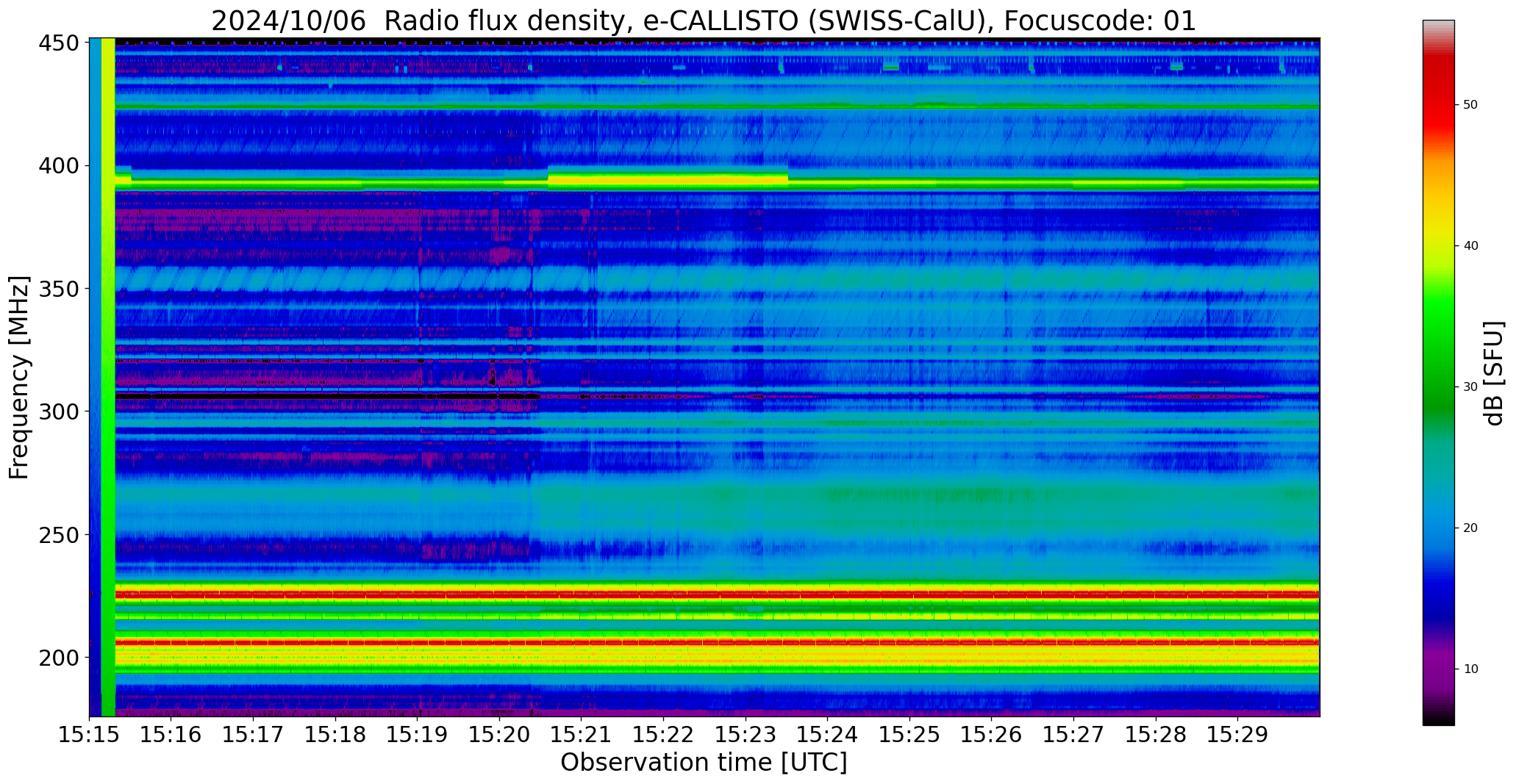Click the 300 frequency tick label

pos(59,411)
